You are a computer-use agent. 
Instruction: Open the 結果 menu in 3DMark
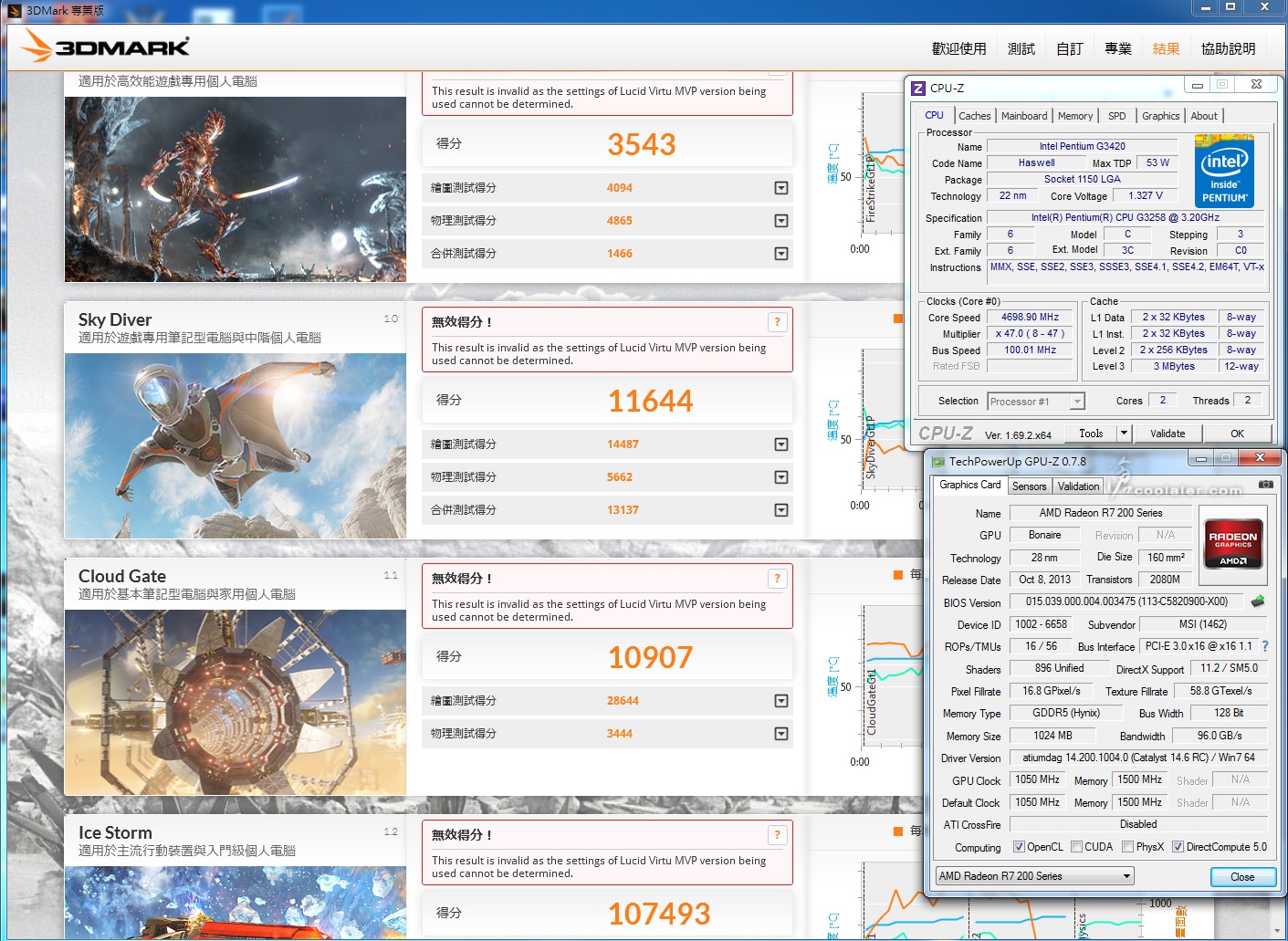click(1167, 48)
